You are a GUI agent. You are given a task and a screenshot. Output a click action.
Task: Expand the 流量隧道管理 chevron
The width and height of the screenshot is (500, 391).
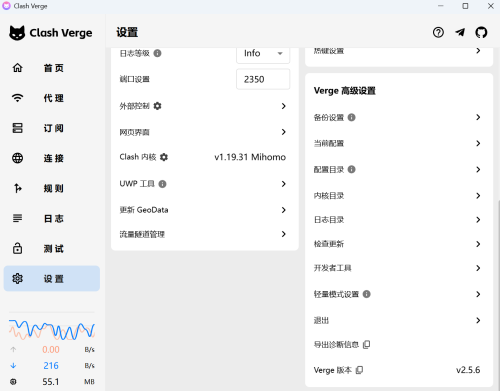[x=283, y=234]
